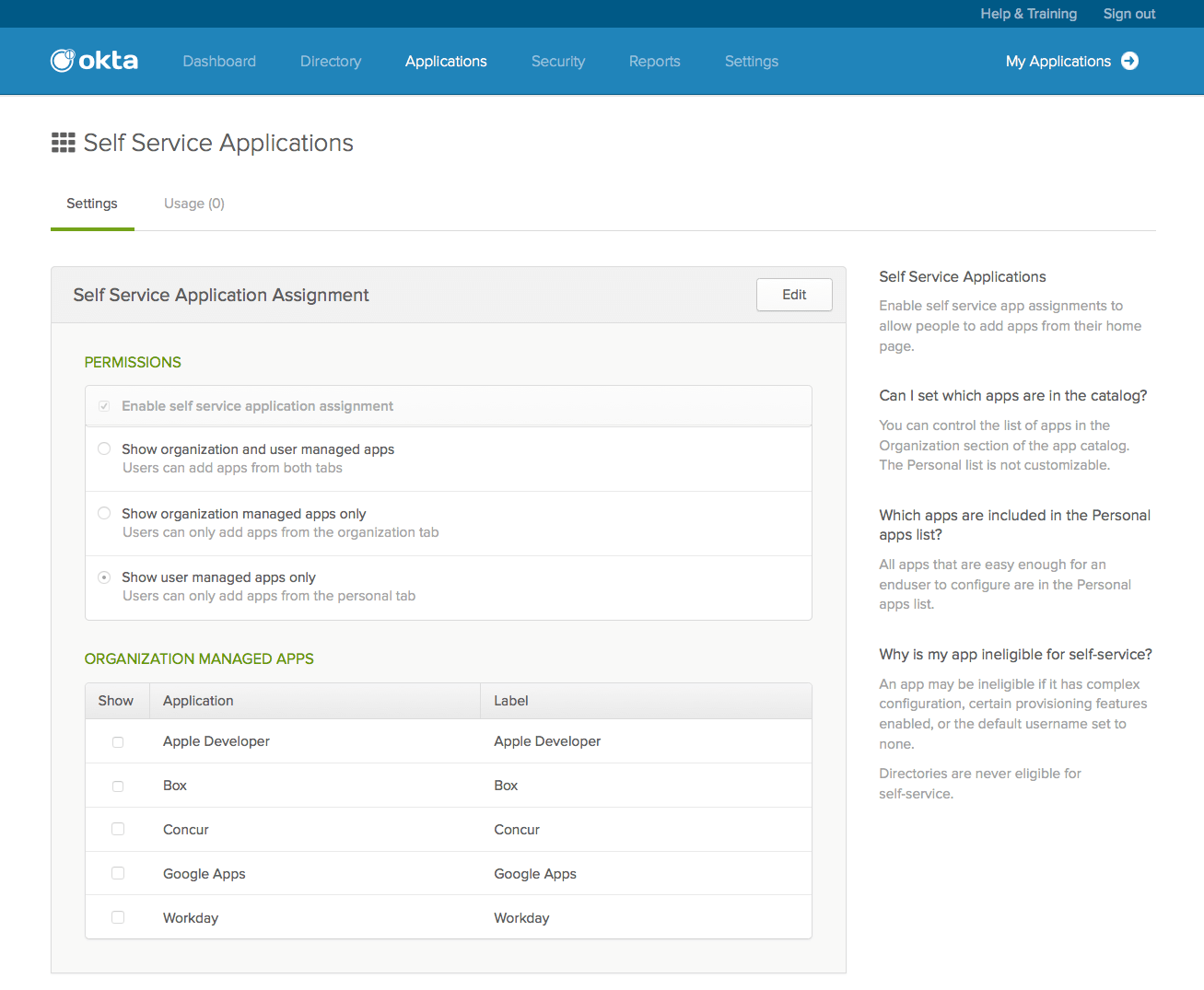The width and height of the screenshot is (1204, 990).
Task: Select Show organization and user managed apps
Action: [x=104, y=449]
